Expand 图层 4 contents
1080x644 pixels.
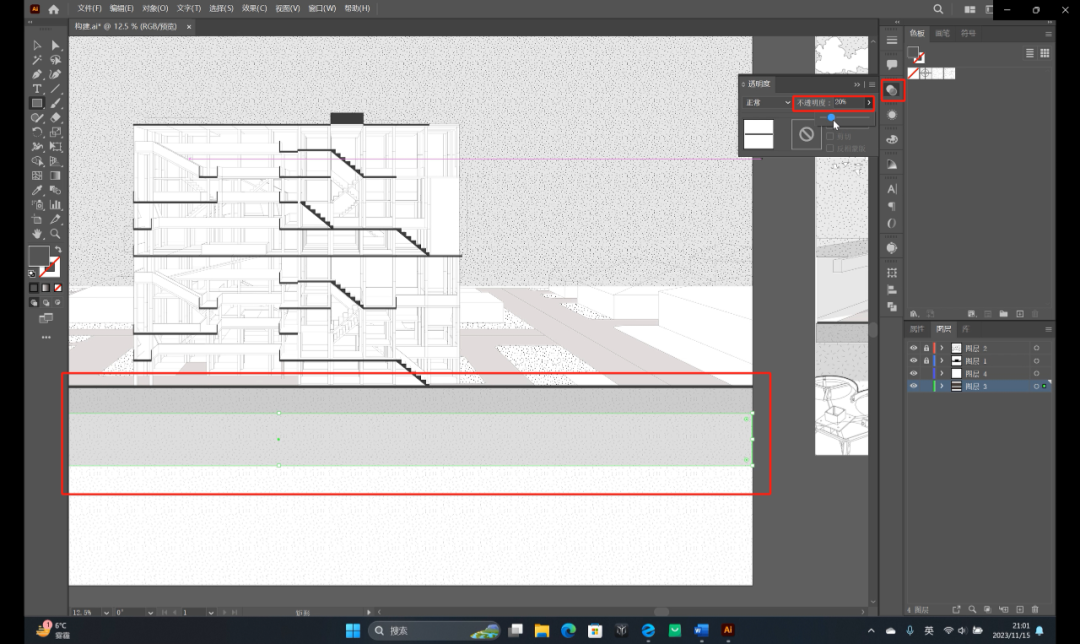(942, 373)
